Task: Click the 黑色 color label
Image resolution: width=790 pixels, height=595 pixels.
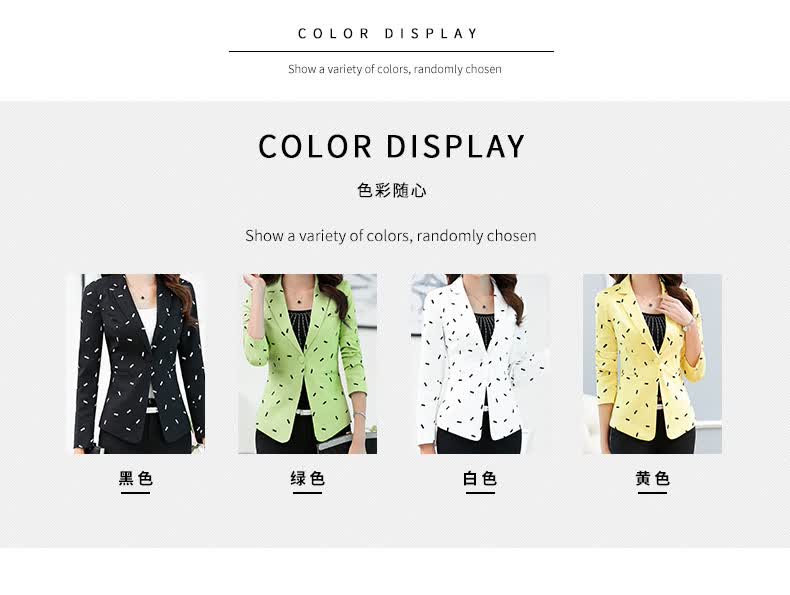Action: 136,478
